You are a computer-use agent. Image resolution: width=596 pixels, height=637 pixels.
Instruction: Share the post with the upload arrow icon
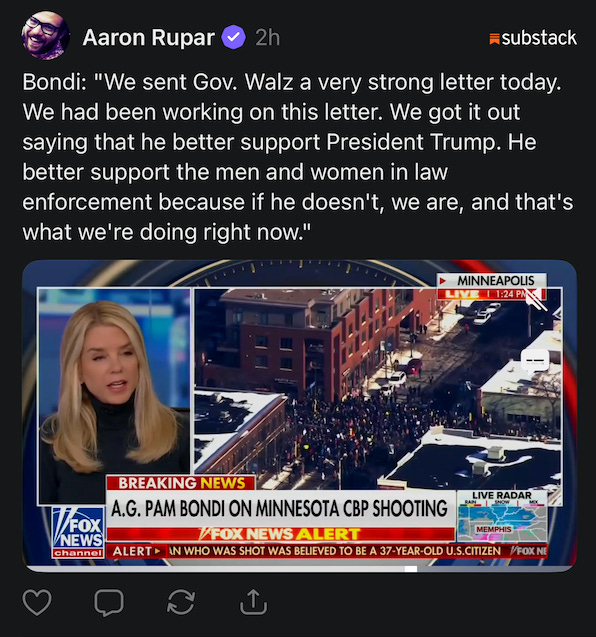pyautogui.click(x=253, y=602)
